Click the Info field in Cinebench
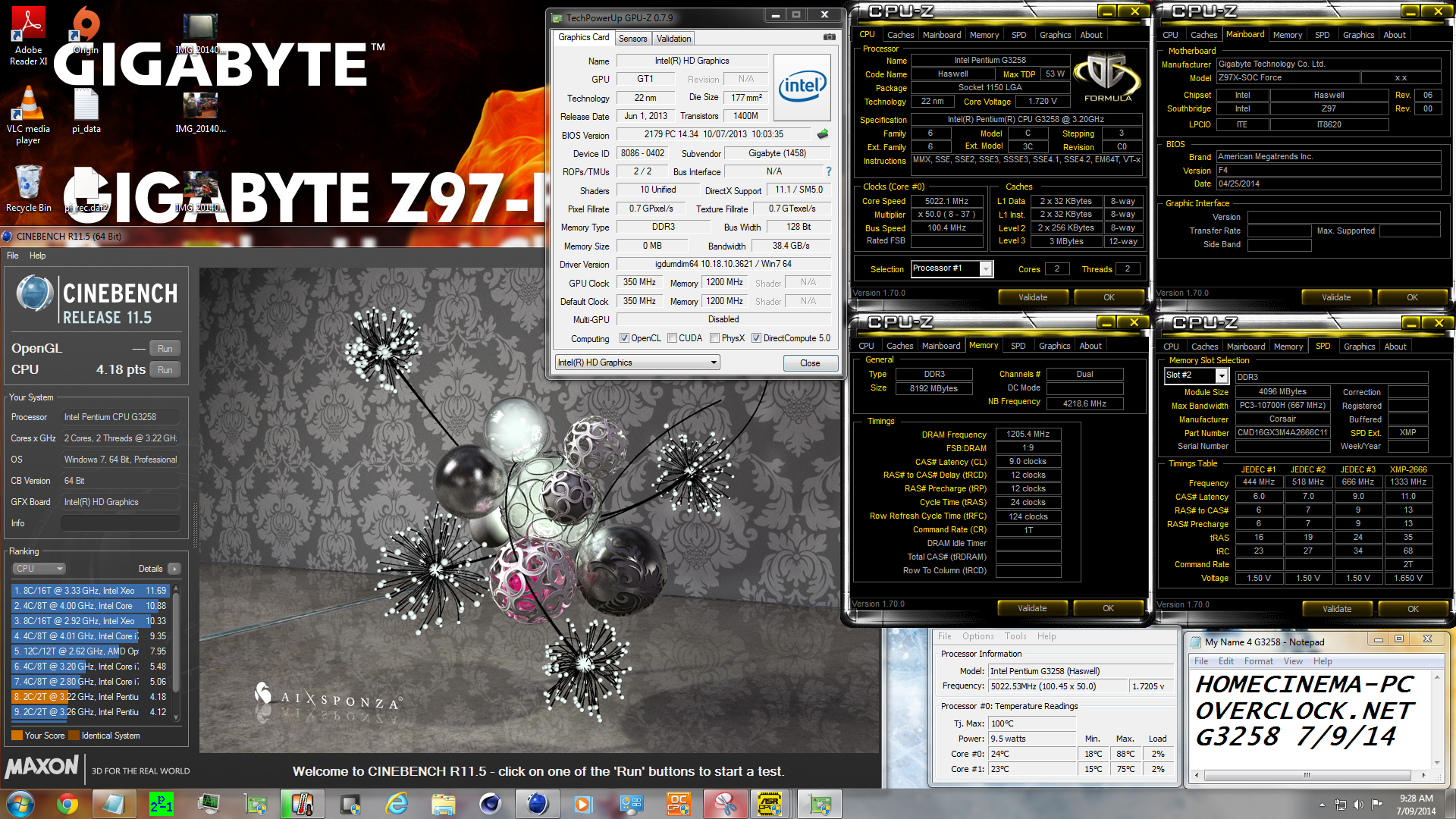 [120, 523]
